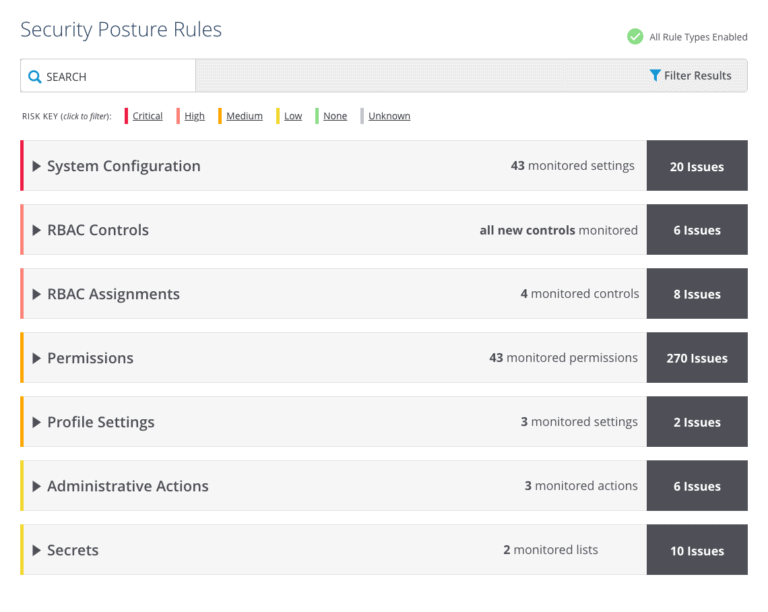This screenshot has height=612, width=768.
Task: Open the 20 Issues button for System Configuration
Action: (x=697, y=166)
